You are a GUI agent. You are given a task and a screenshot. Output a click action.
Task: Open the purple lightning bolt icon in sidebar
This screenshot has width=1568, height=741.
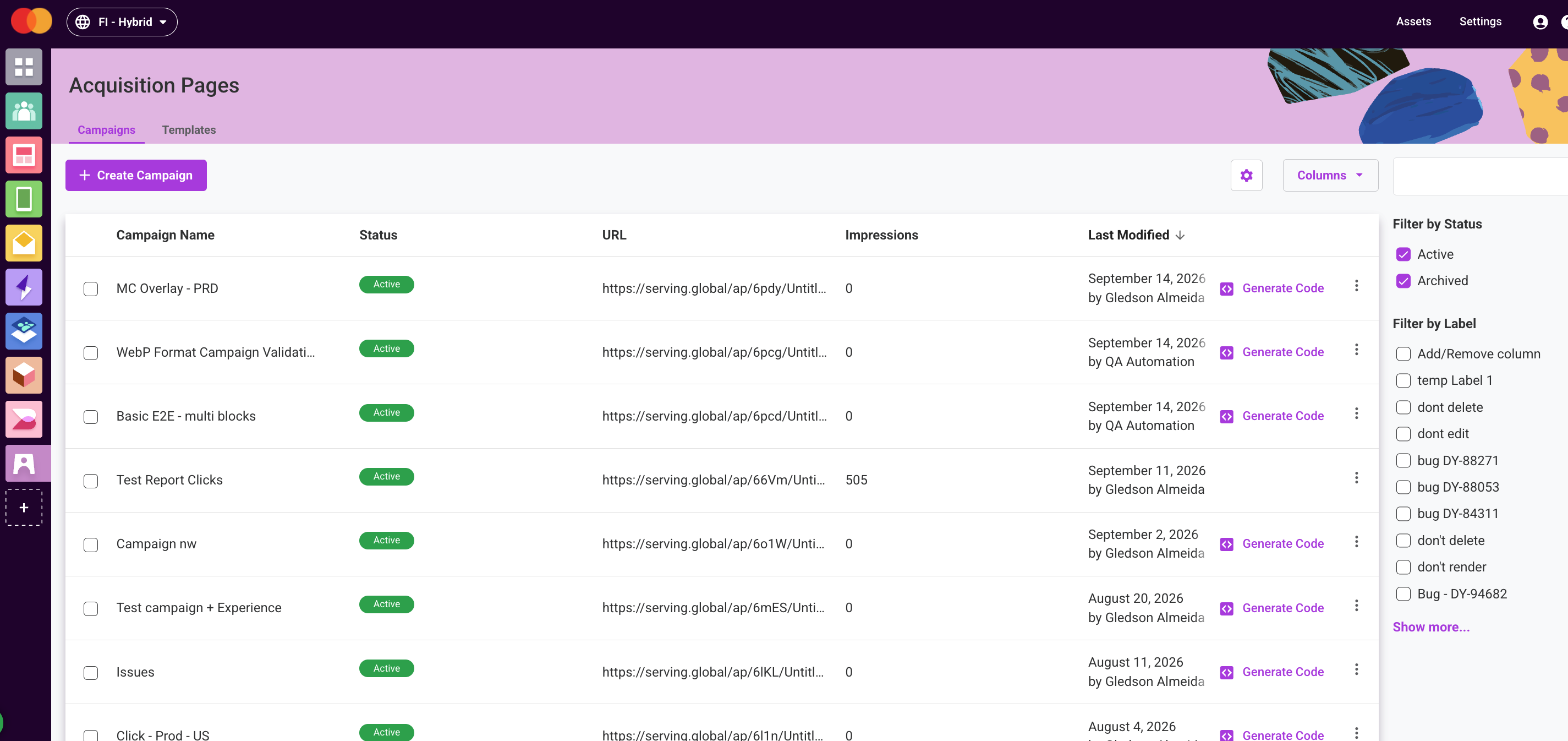24,287
